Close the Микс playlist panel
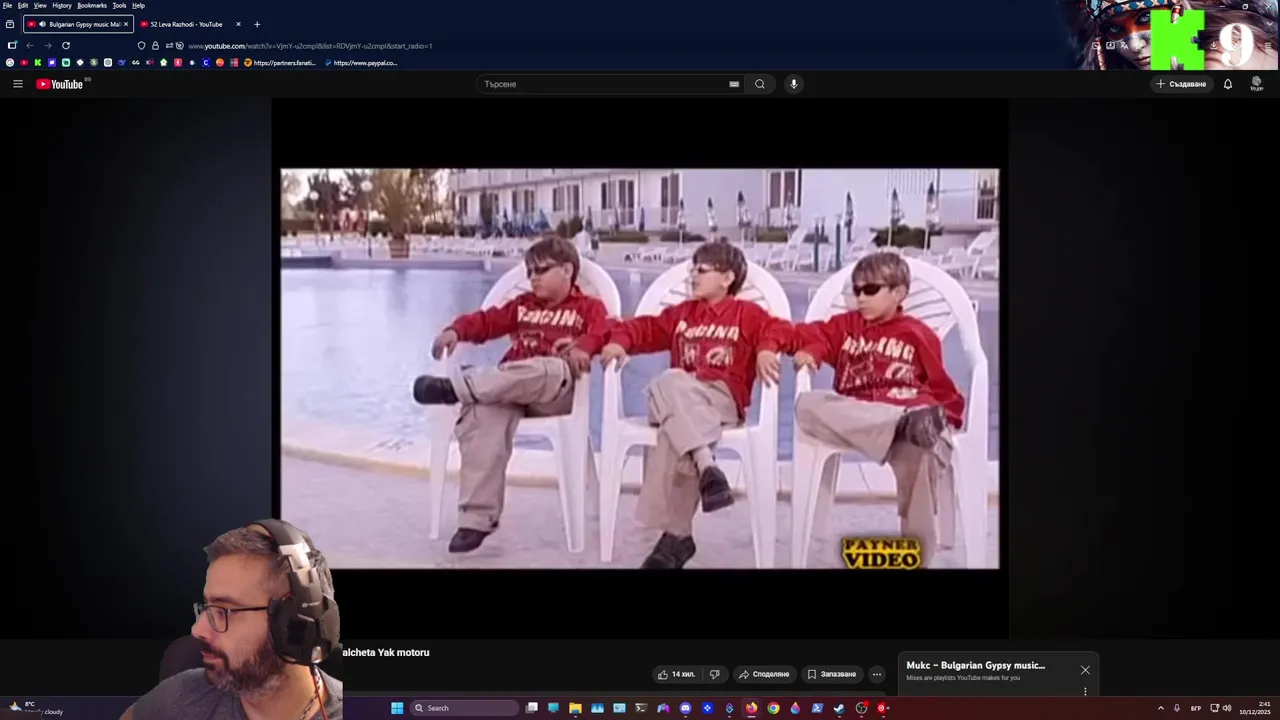The width and height of the screenshot is (1280, 720). (x=1085, y=670)
